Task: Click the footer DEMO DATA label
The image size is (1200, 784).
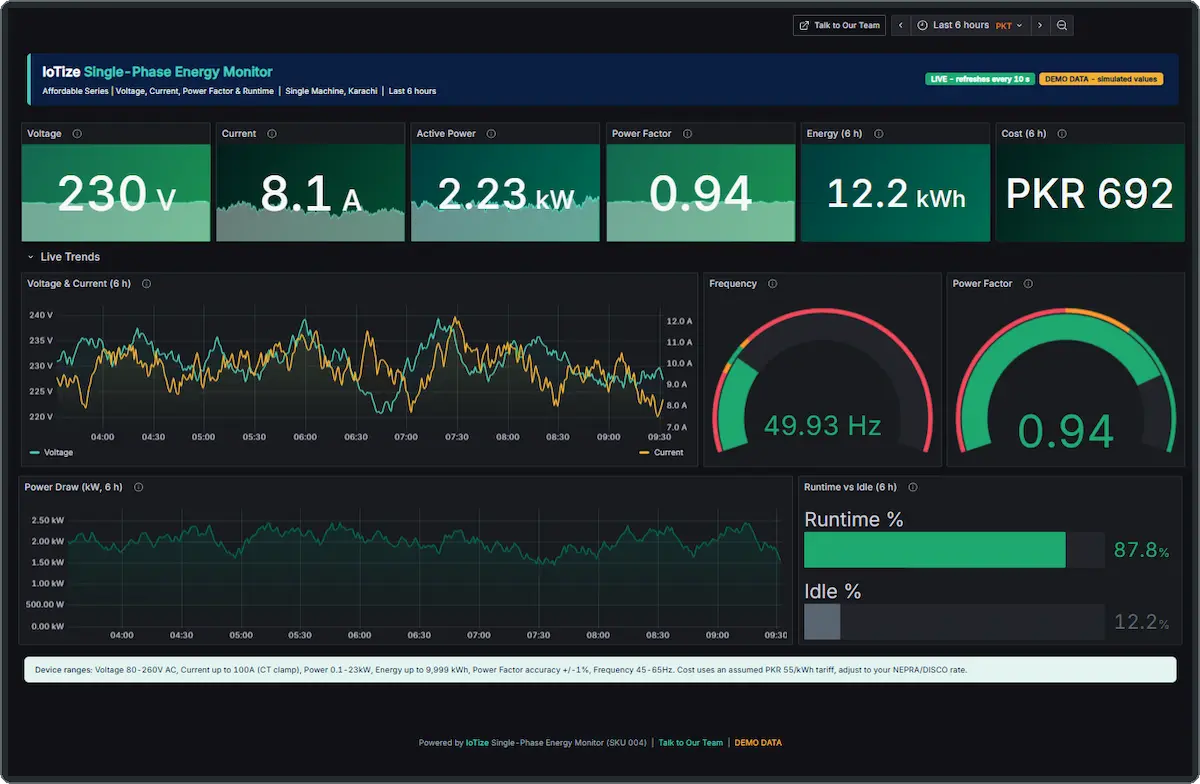Action: 758,743
